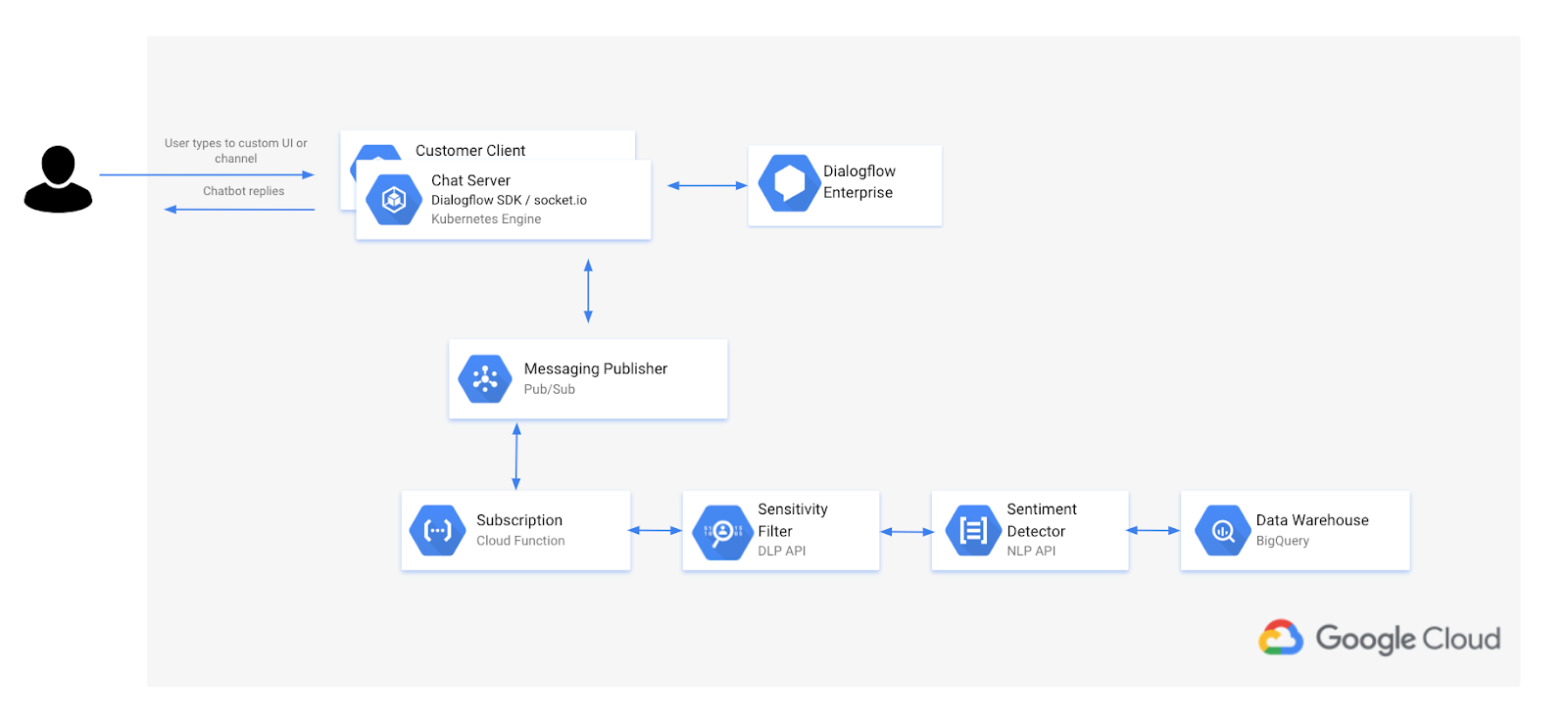Click the Subscription title

pos(519,520)
